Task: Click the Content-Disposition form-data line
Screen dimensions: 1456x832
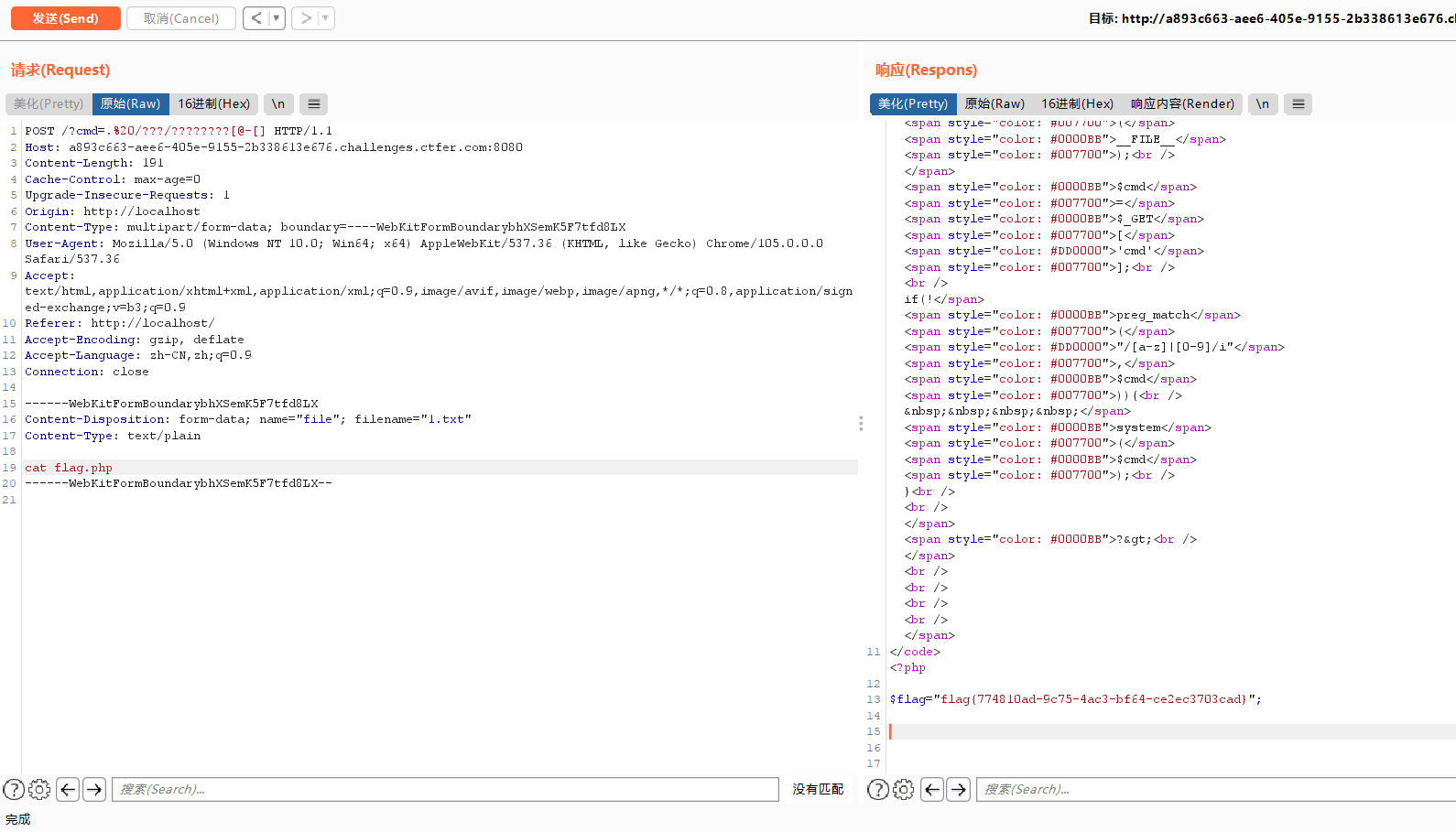Action: 248,419
